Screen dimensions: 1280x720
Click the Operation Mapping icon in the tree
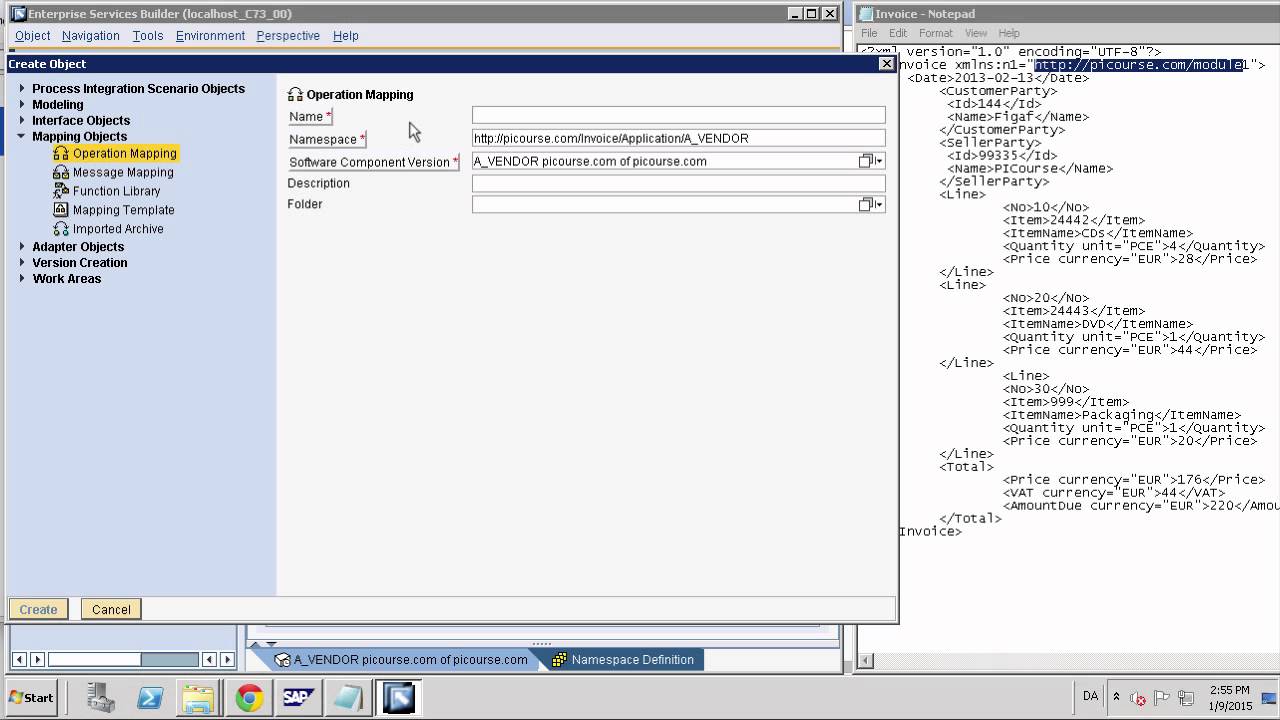(x=61, y=153)
